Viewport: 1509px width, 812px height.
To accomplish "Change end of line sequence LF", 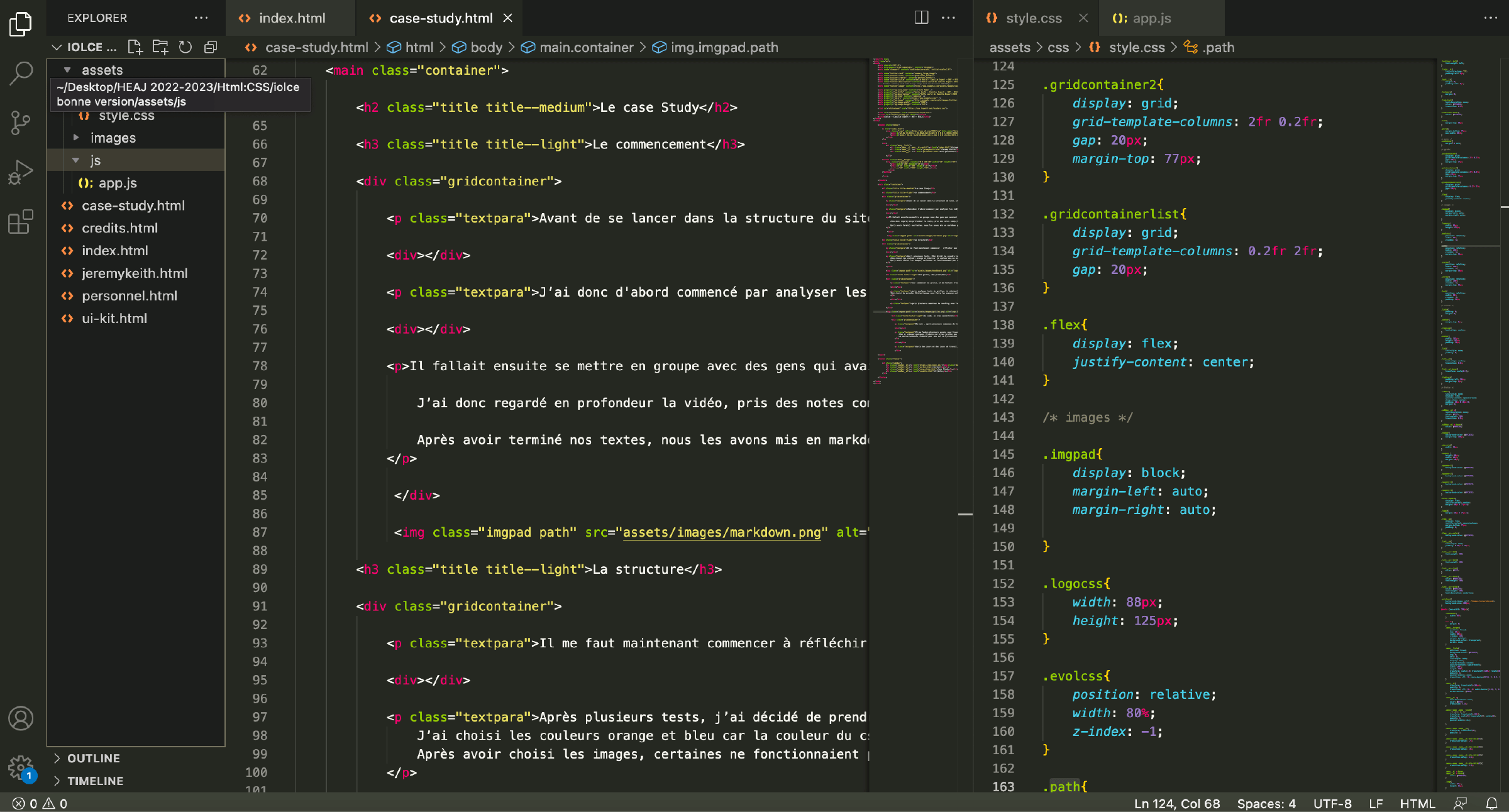I will 1376,804.
